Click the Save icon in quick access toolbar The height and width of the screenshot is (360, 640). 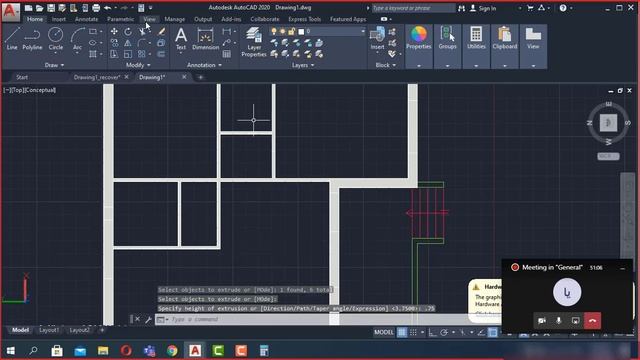pos(51,8)
